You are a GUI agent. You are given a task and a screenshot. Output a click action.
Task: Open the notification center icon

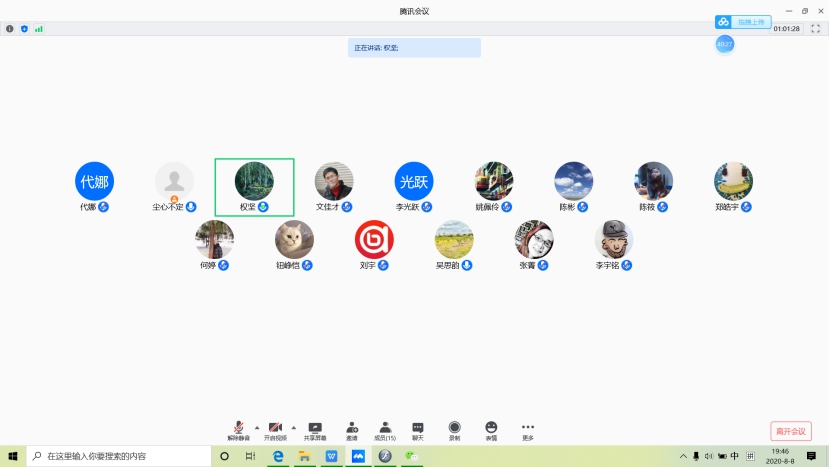coord(811,456)
